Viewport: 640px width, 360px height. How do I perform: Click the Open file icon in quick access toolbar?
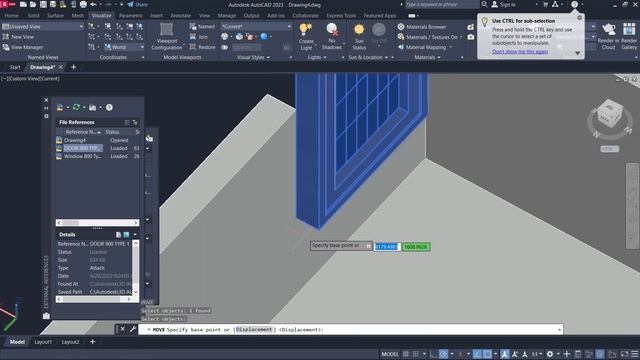coord(33,4)
